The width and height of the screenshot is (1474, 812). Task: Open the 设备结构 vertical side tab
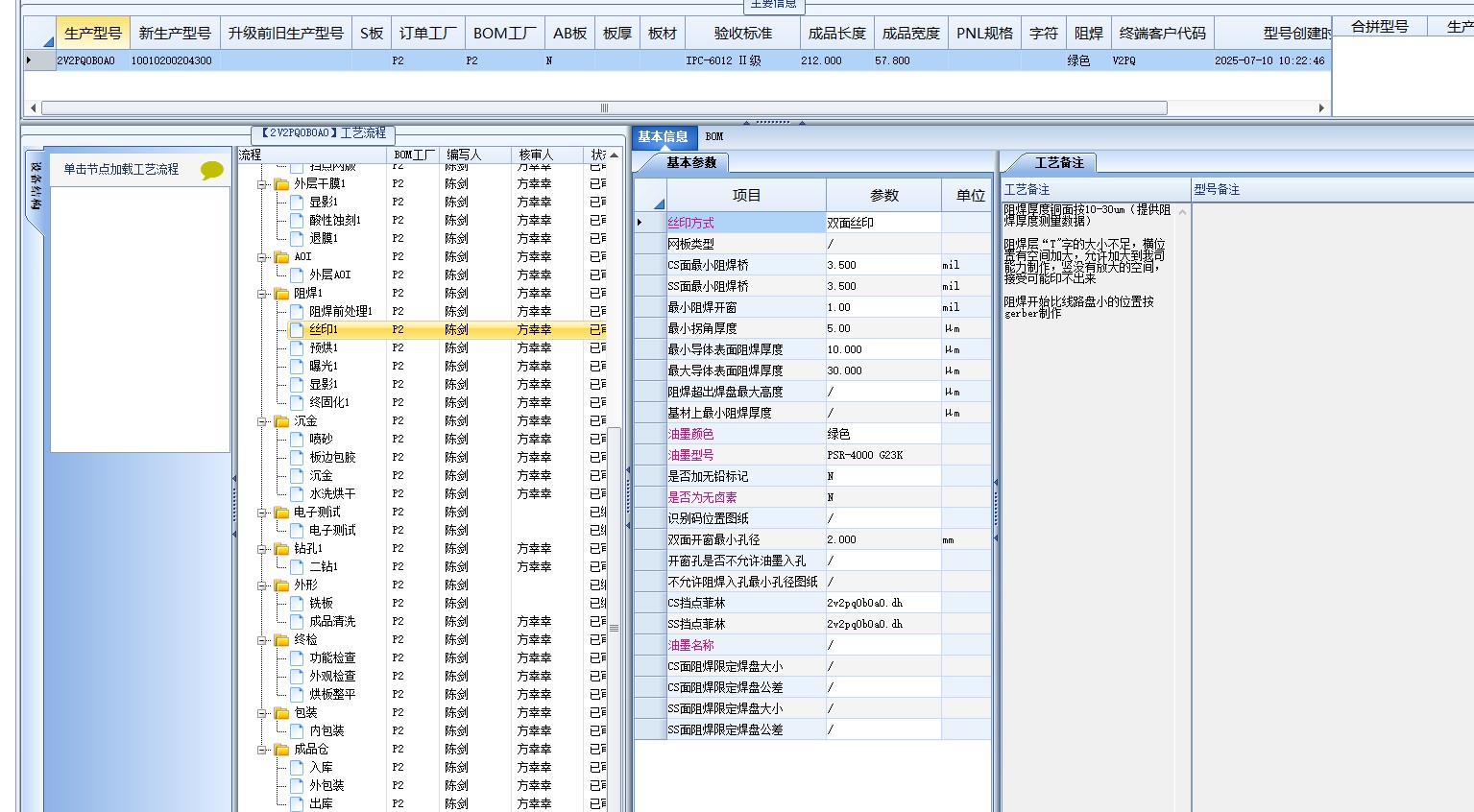pyautogui.click(x=35, y=187)
